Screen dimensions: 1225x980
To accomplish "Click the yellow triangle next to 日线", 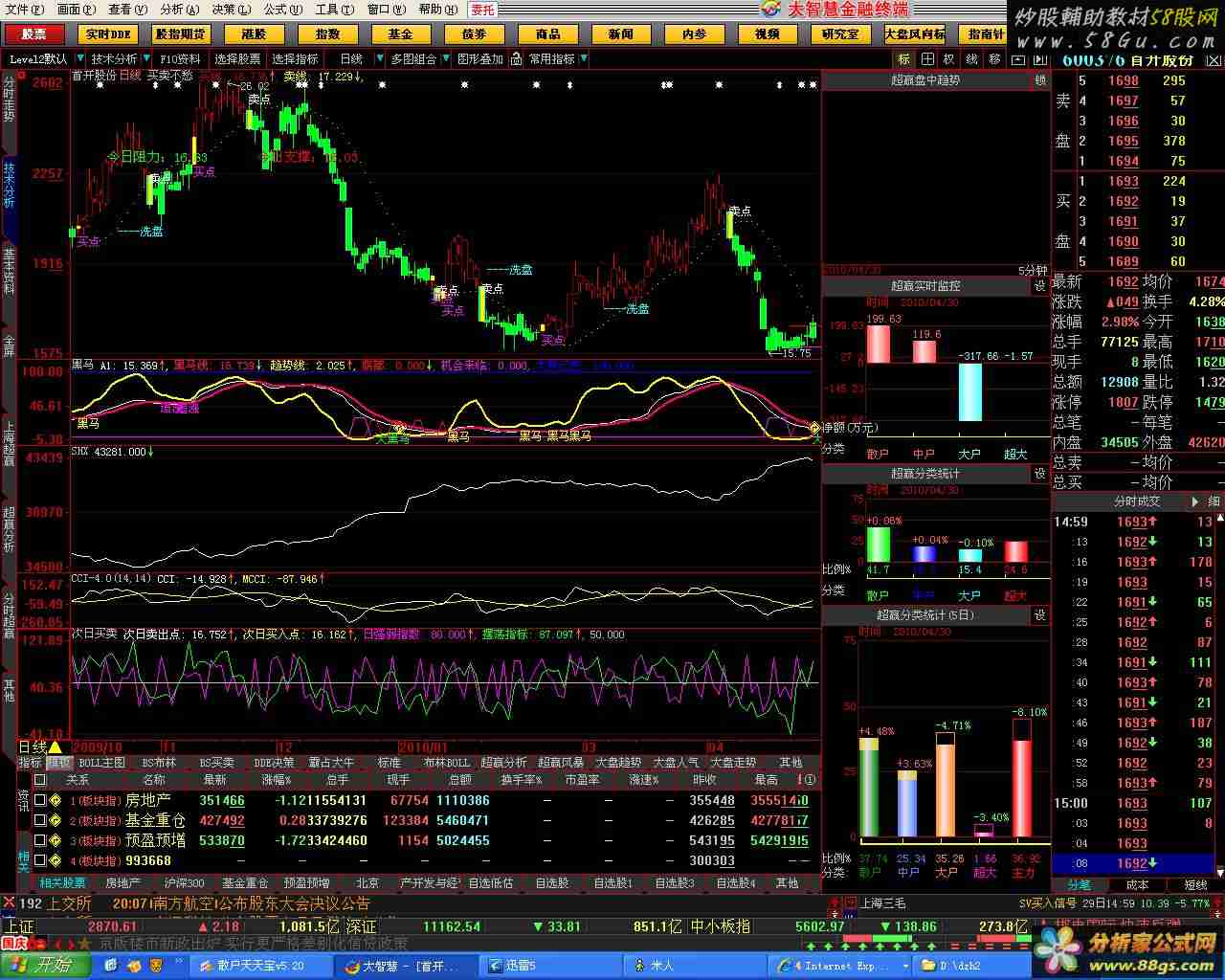I will tap(56, 747).
